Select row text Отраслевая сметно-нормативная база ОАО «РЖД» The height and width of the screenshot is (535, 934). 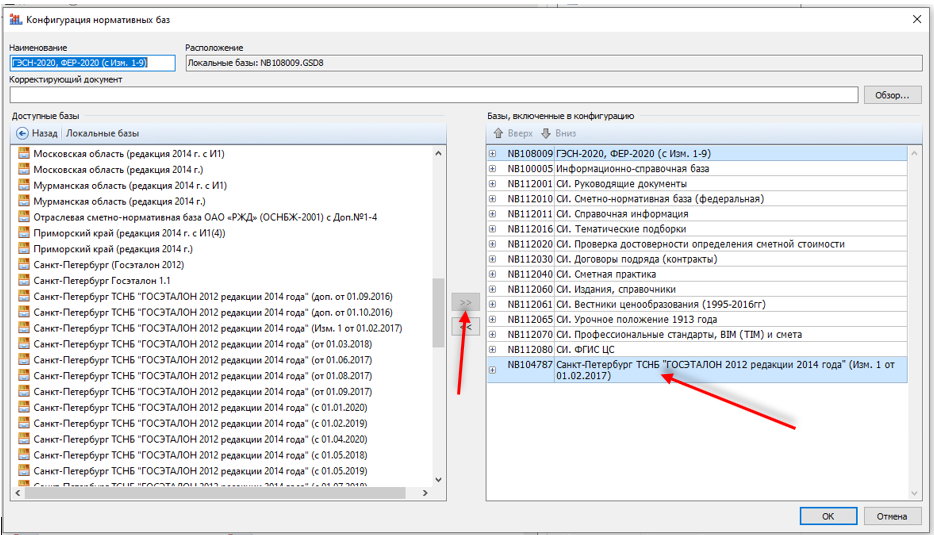coord(206,217)
